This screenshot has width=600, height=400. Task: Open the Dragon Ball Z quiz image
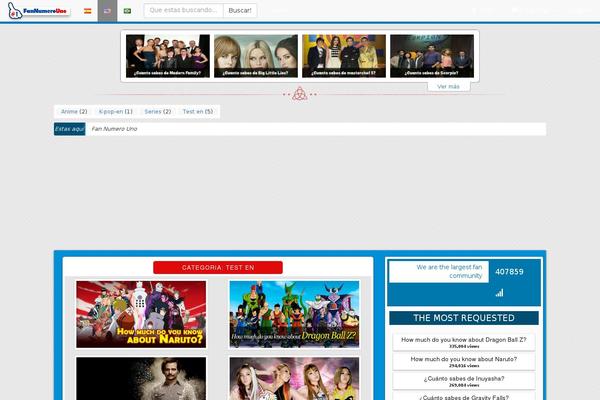[x=294, y=314]
